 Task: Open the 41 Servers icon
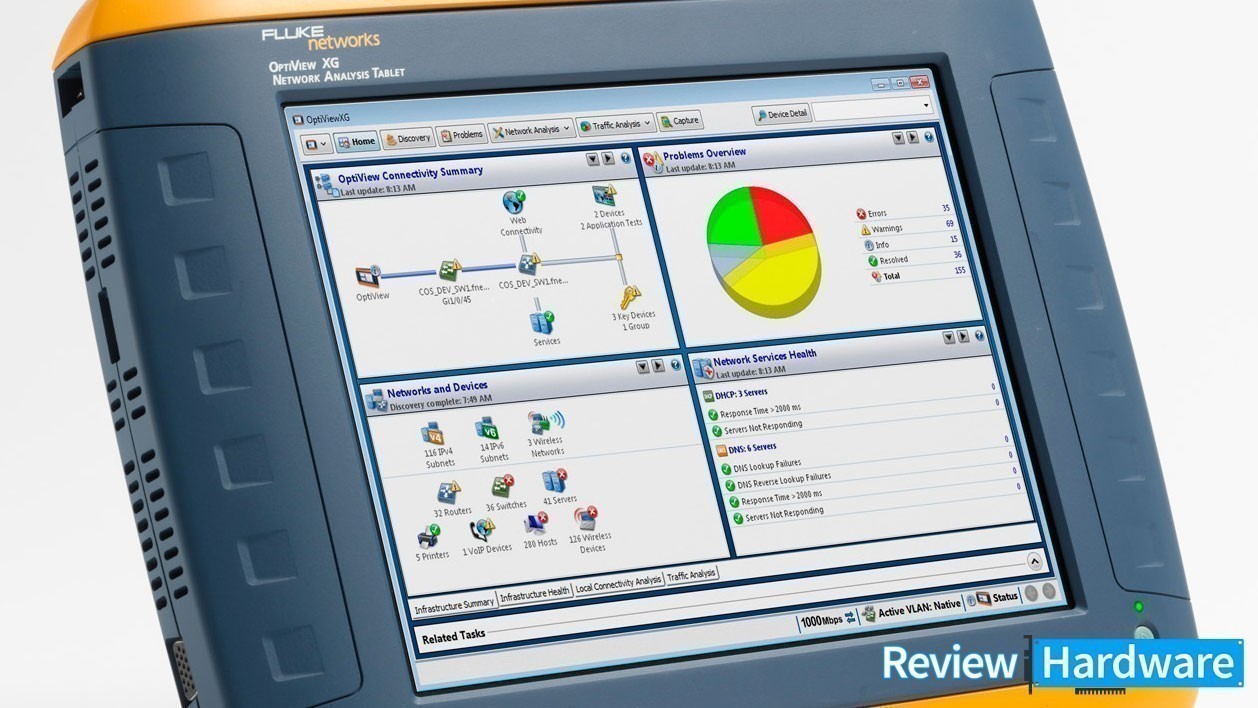pyautogui.click(x=555, y=481)
